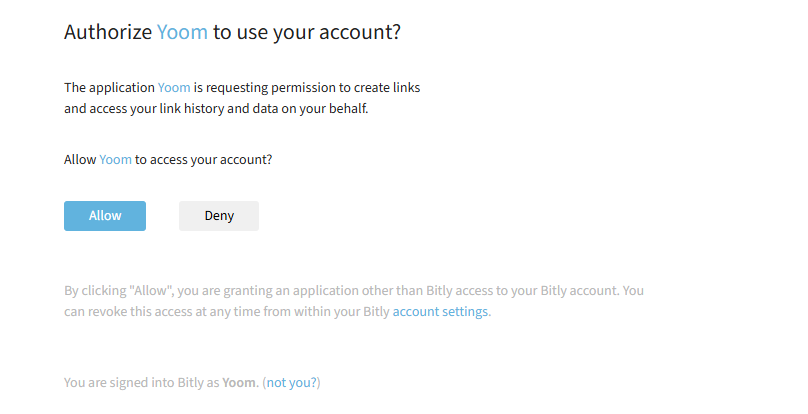Click the "By clicking" disclaimer text
The width and height of the screenshot is (808, 414).
tap(95, 291)
